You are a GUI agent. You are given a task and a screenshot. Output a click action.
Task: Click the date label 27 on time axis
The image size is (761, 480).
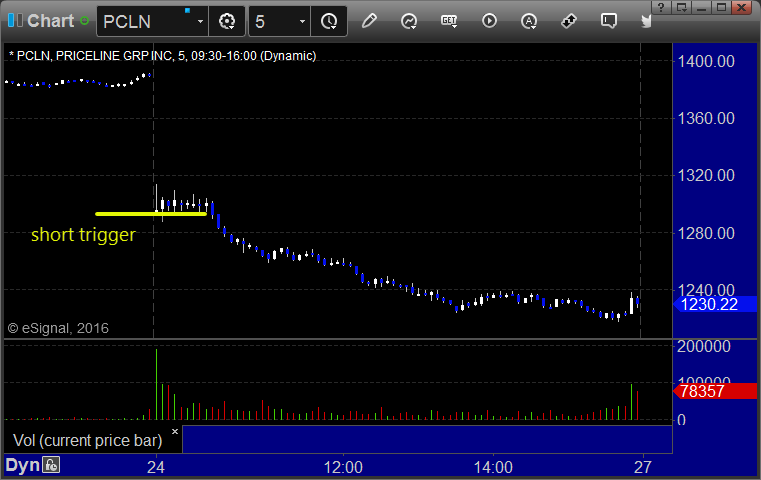tap(643, 467)
